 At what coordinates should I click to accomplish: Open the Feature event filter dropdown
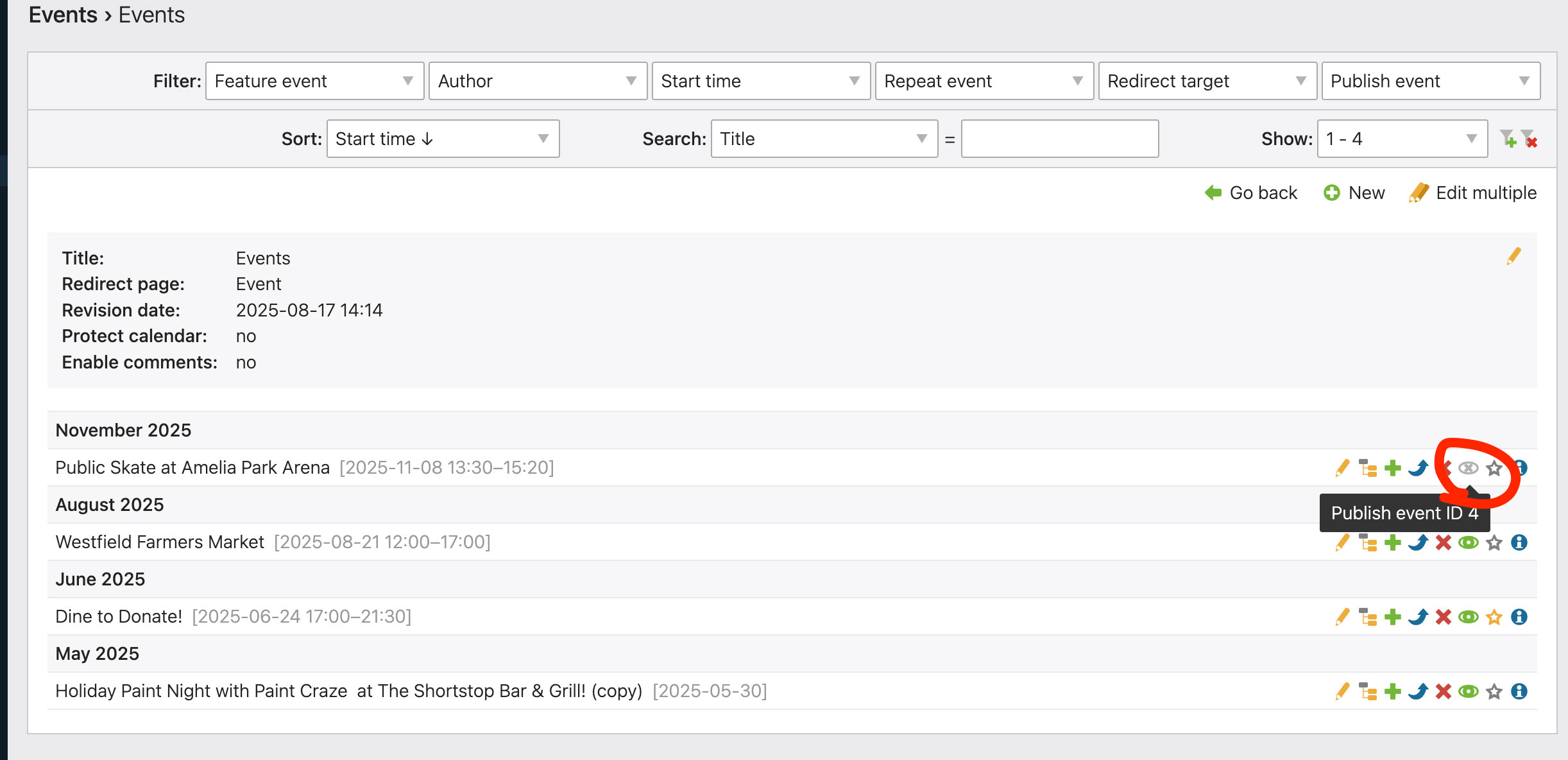click(x=314, y=81)
